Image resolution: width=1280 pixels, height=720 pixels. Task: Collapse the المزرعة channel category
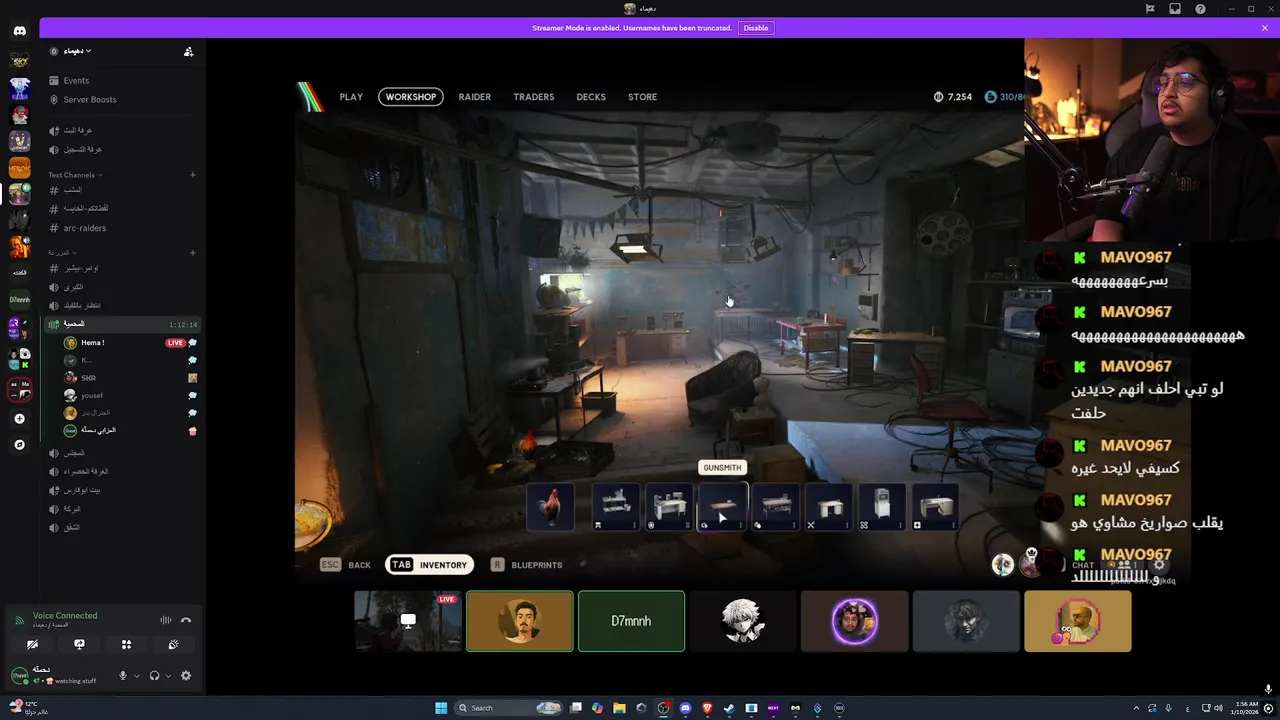[61, 252]
